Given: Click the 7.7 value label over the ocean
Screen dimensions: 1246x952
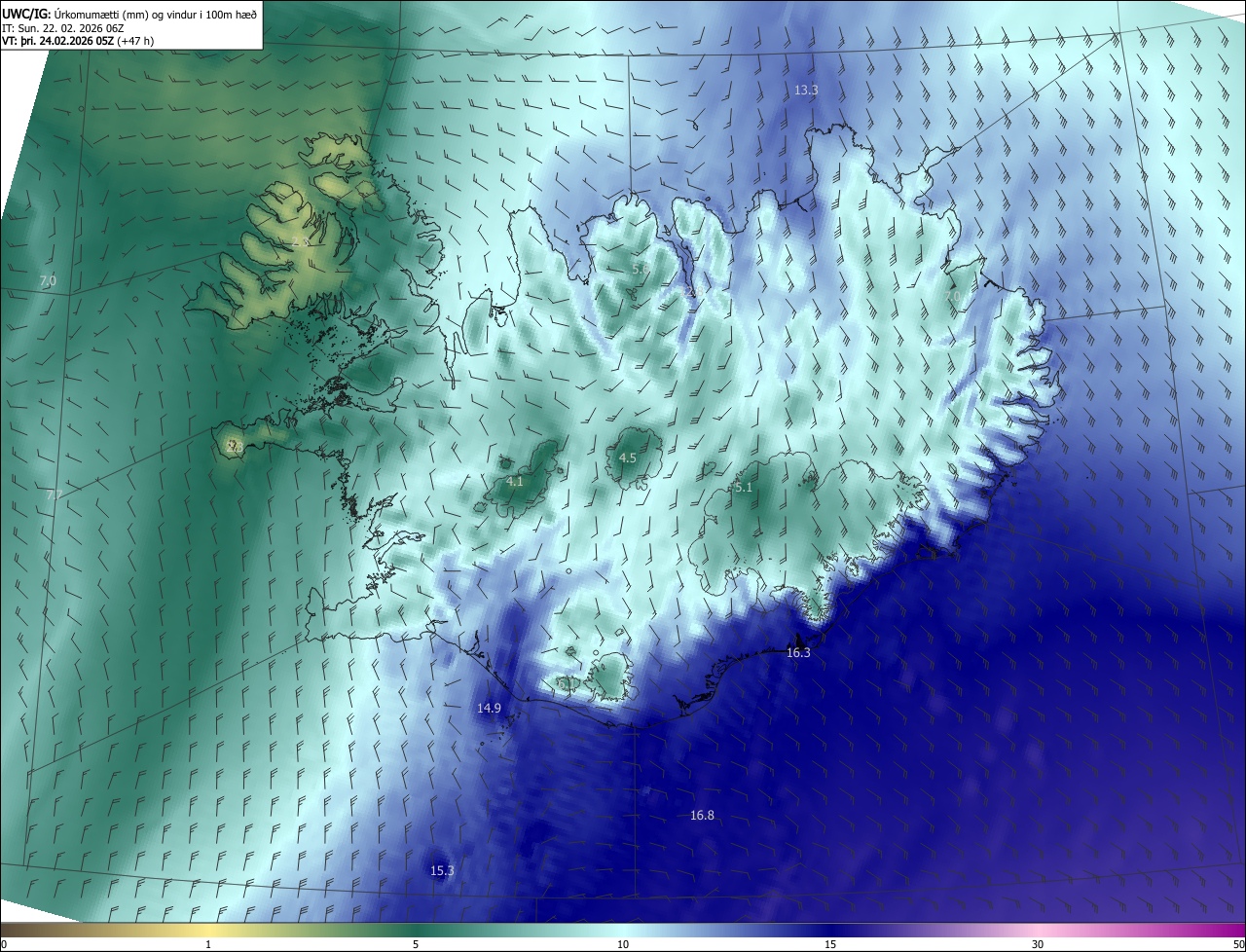Looking at the screenshot, I should click(x=55, y=494).
